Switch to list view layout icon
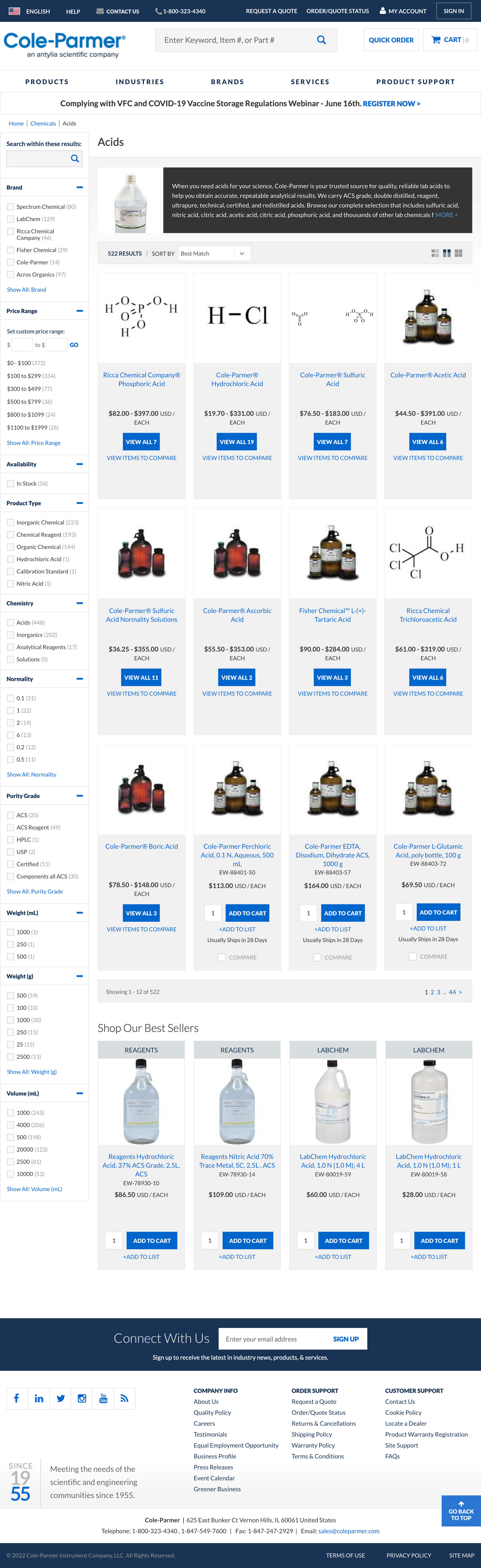481x1568 pixels. pyautogui.click(x=435, y=253)
